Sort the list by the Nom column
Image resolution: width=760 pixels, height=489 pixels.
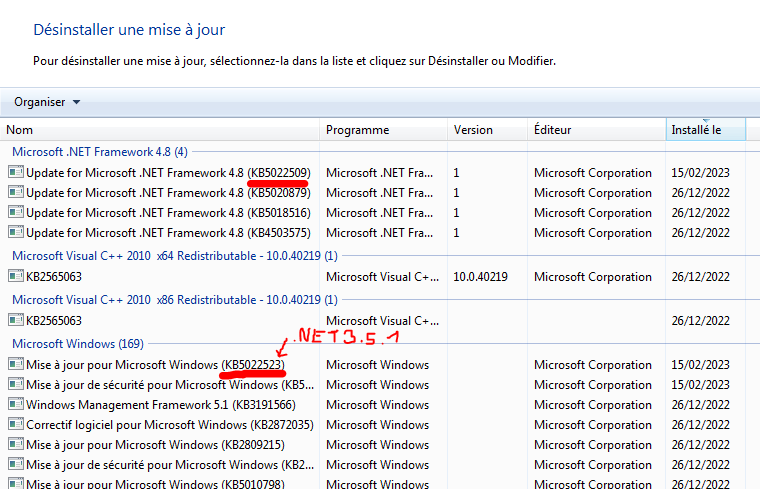pyautogui.click(x=160, y=130)
